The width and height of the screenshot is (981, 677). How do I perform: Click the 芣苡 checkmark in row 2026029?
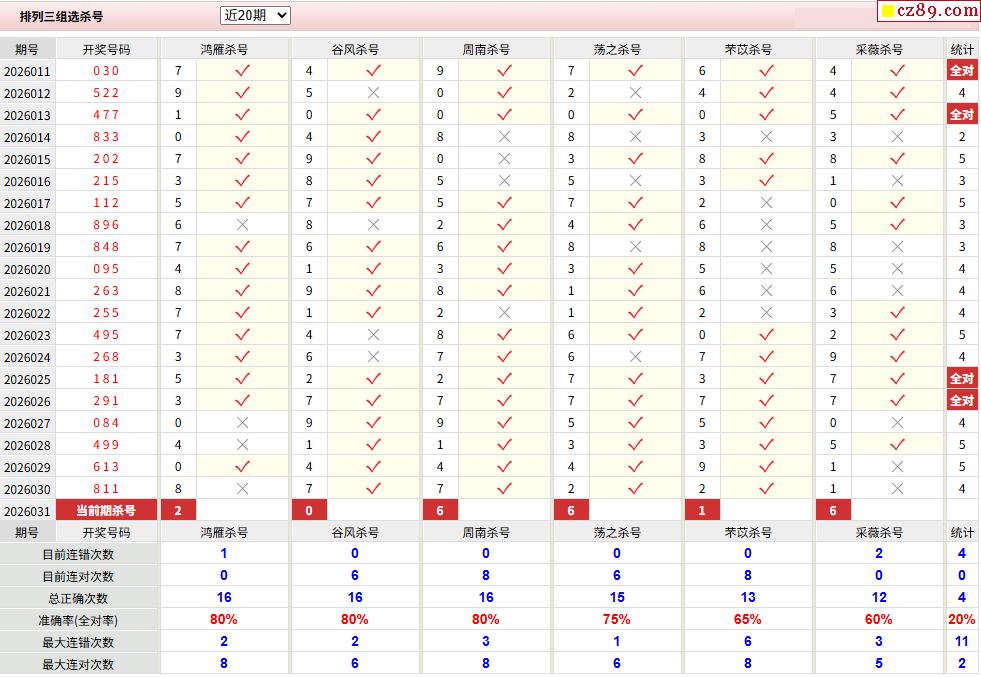[x=766, y=466]
